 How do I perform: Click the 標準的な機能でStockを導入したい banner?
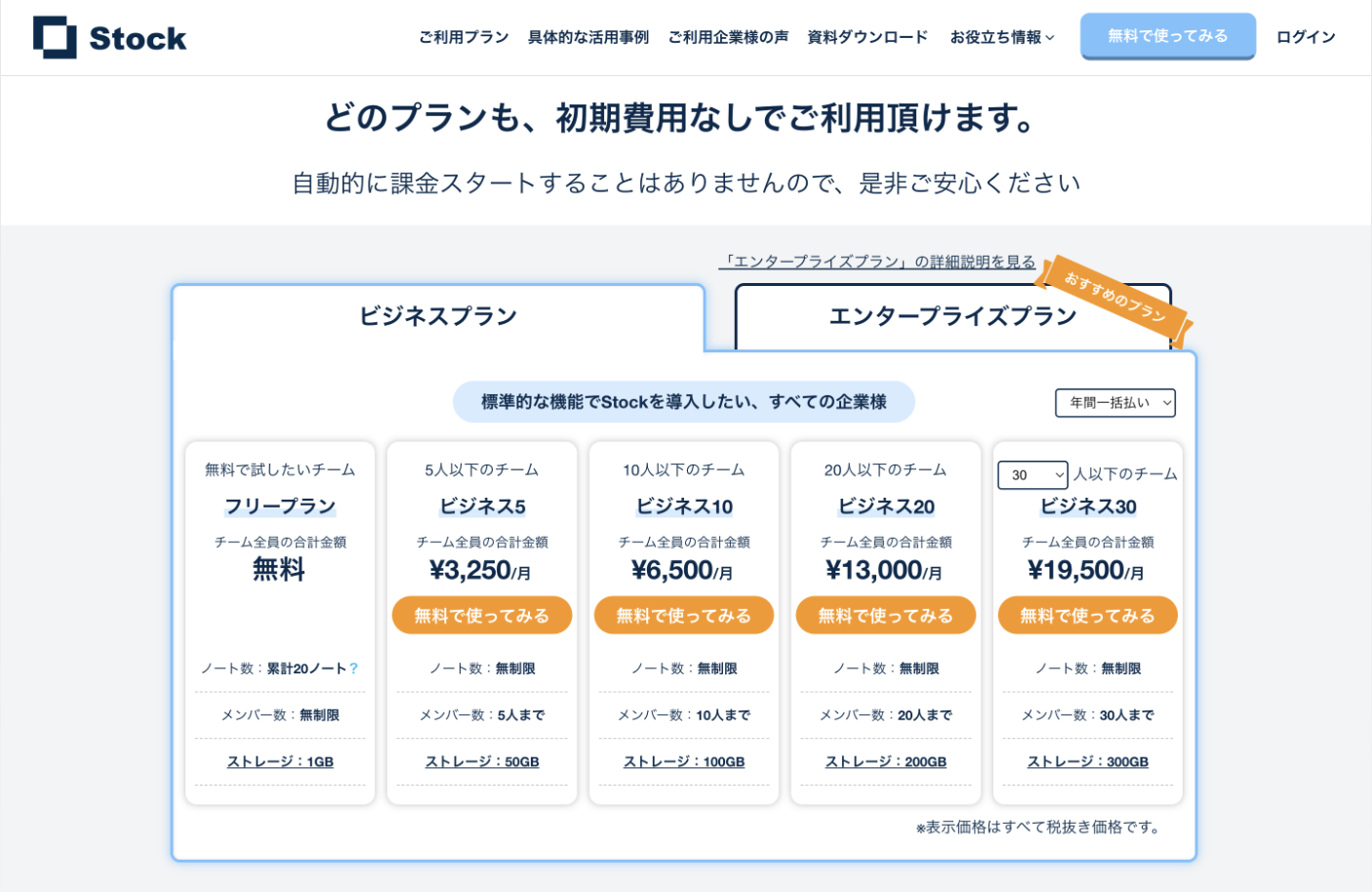click(x=684, y=402)
